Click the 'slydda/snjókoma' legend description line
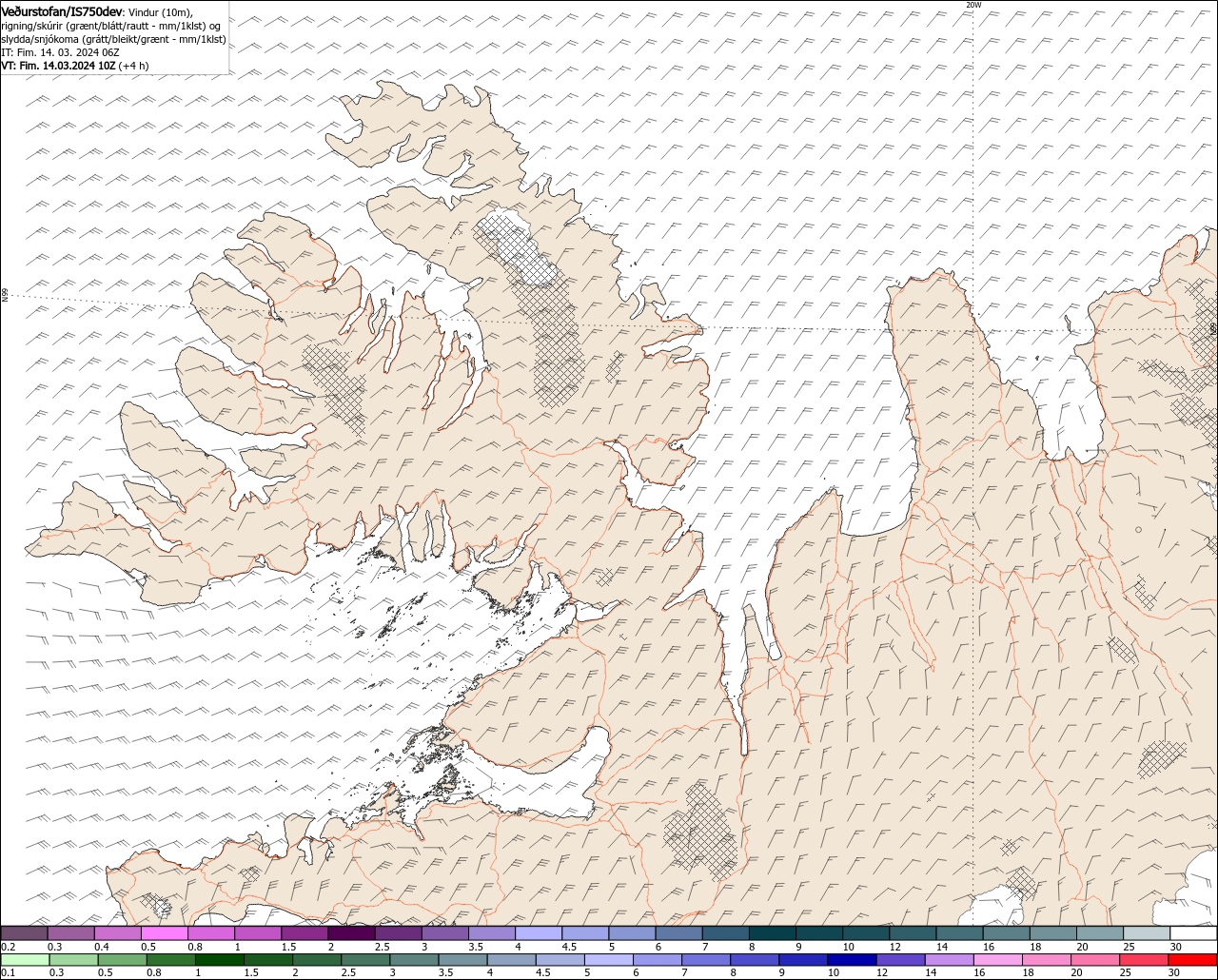 114,39
